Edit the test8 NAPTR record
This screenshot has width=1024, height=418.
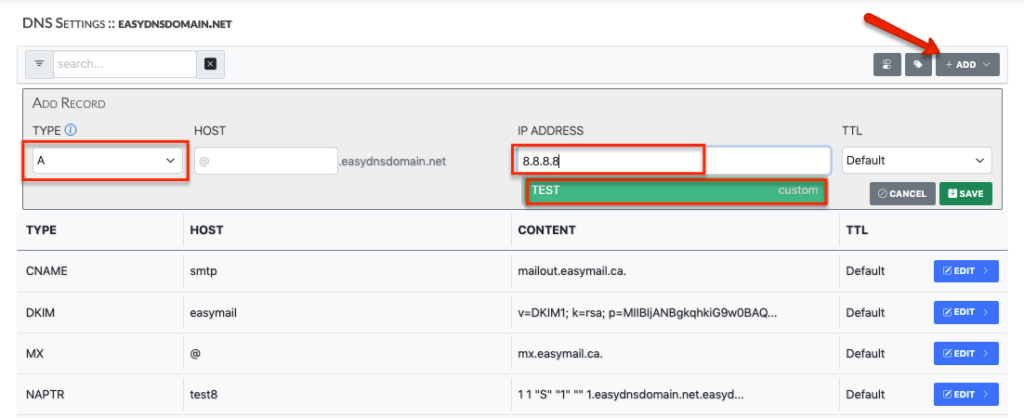(x=966, y=394)
